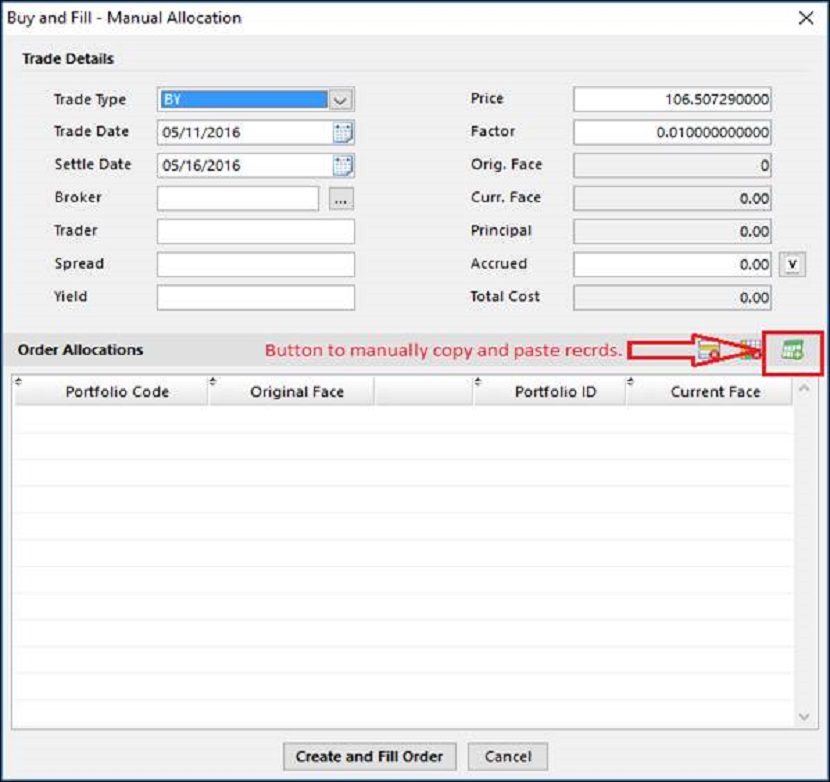
Task: Click the Orig. Face field
Action: point(672,166)
